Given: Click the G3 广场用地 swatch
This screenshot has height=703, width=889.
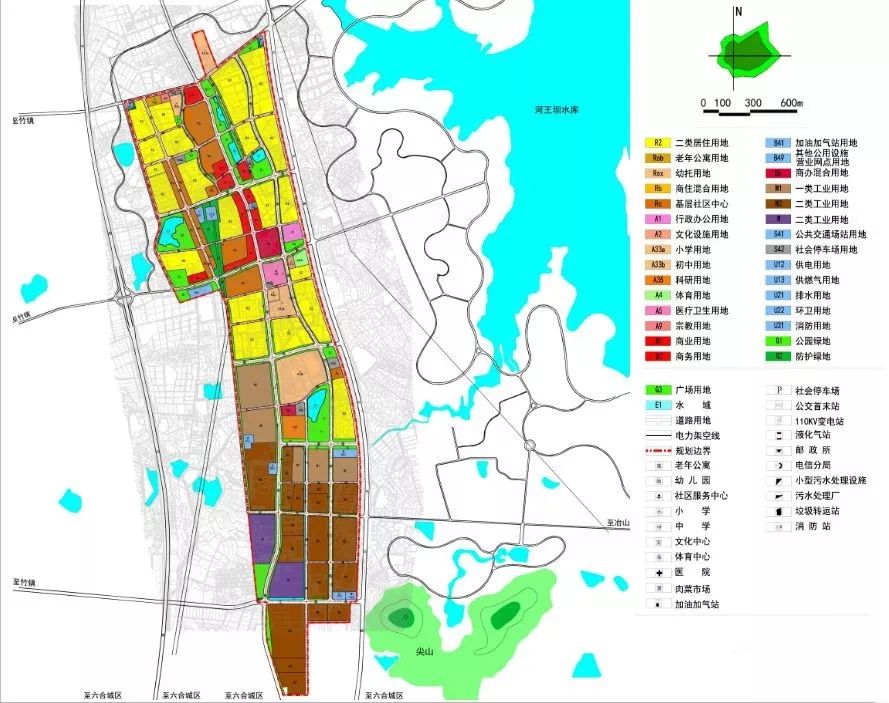Looking at the screenshot, I should 659,390.
